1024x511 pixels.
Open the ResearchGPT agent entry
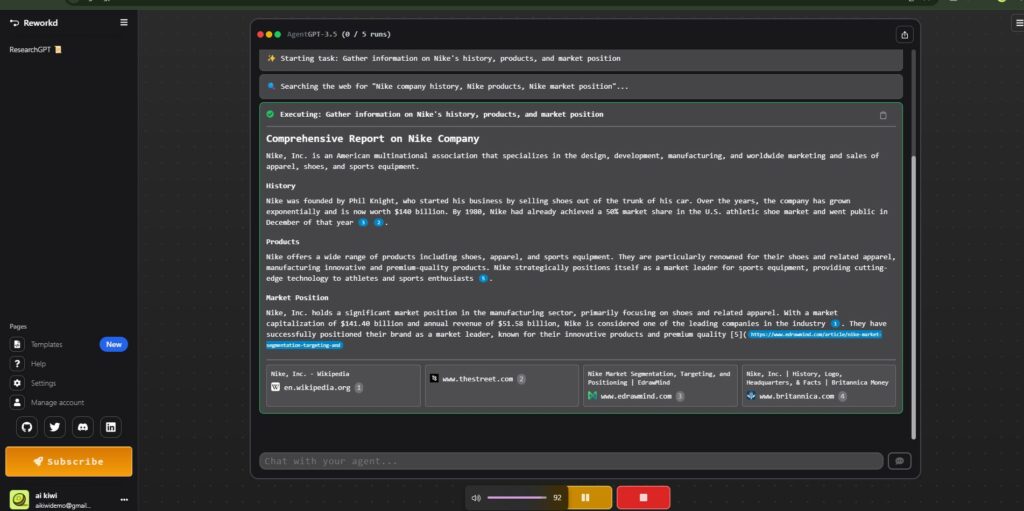pyautogui.click(x=35, y=50)
